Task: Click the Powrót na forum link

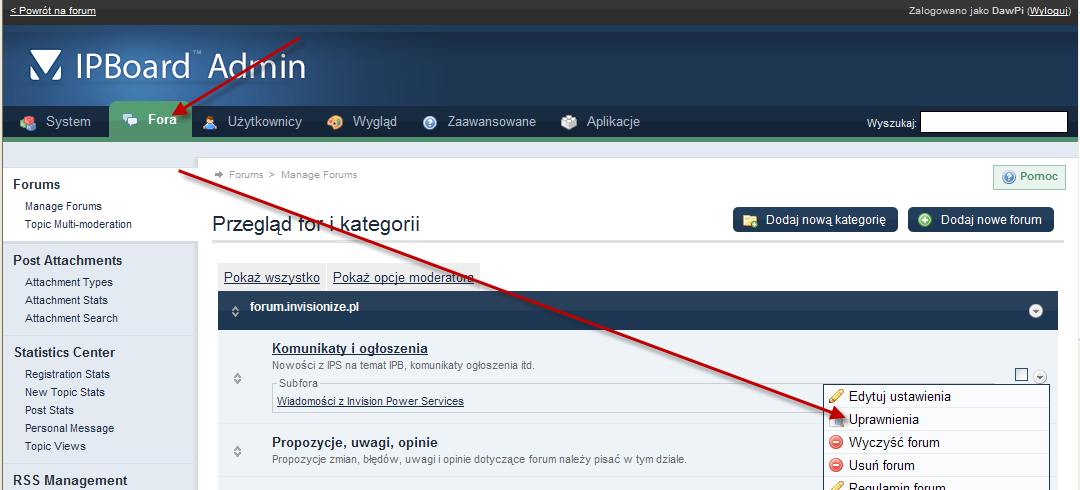Action: (53, 10)
